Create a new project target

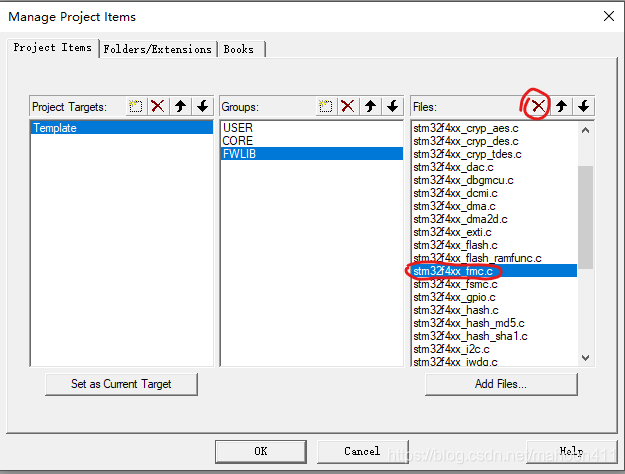[136, 106]
